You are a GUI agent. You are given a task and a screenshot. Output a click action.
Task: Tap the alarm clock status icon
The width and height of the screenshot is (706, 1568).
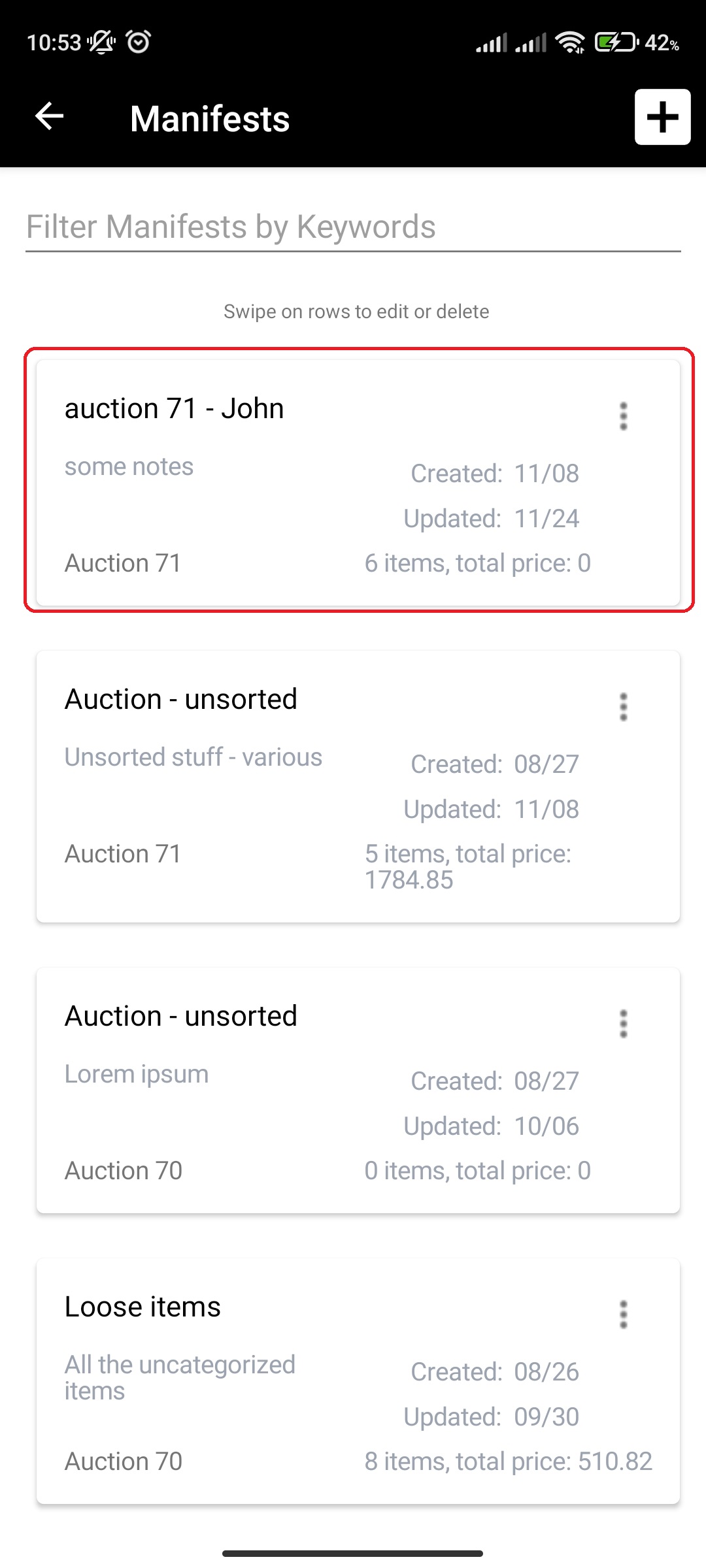138,42
